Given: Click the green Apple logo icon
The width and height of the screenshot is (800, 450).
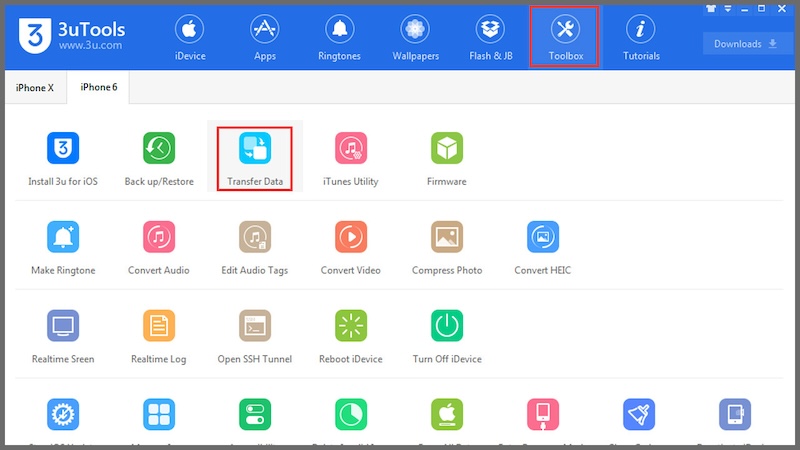Looking at the screenshot, I should pyautogui.click(x=446, y=414).
